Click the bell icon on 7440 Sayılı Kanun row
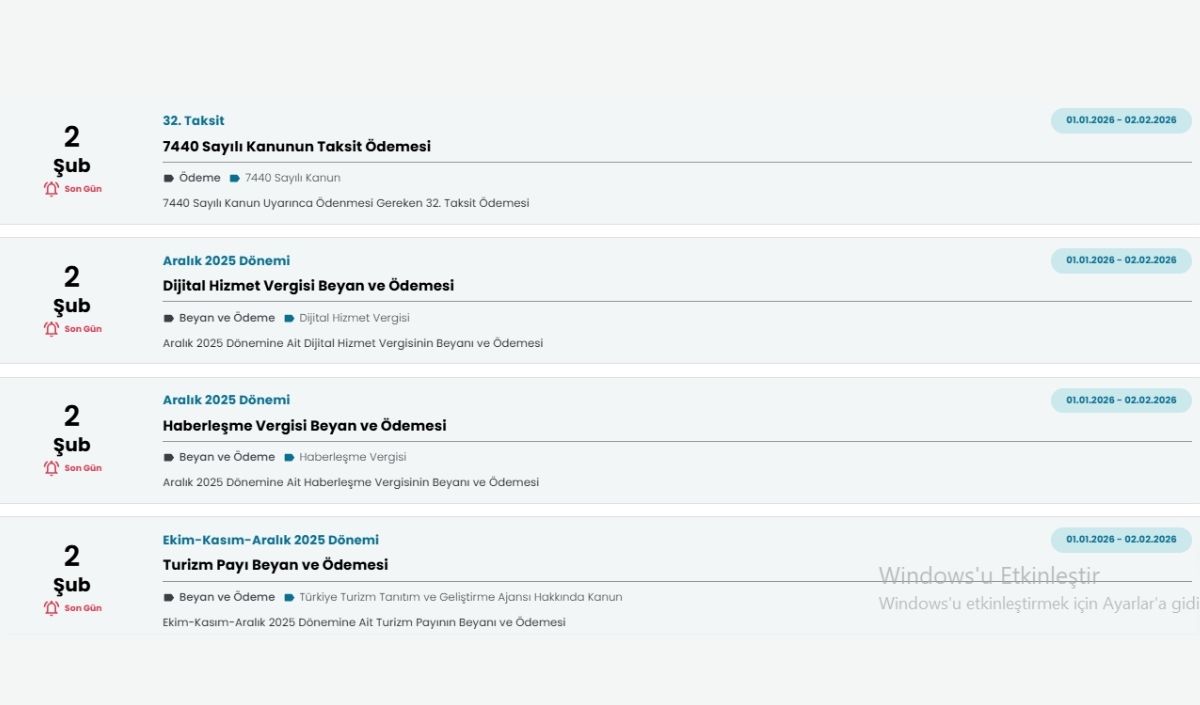The width and height of the screenshot is (1200, 705). tap(52, 189)
